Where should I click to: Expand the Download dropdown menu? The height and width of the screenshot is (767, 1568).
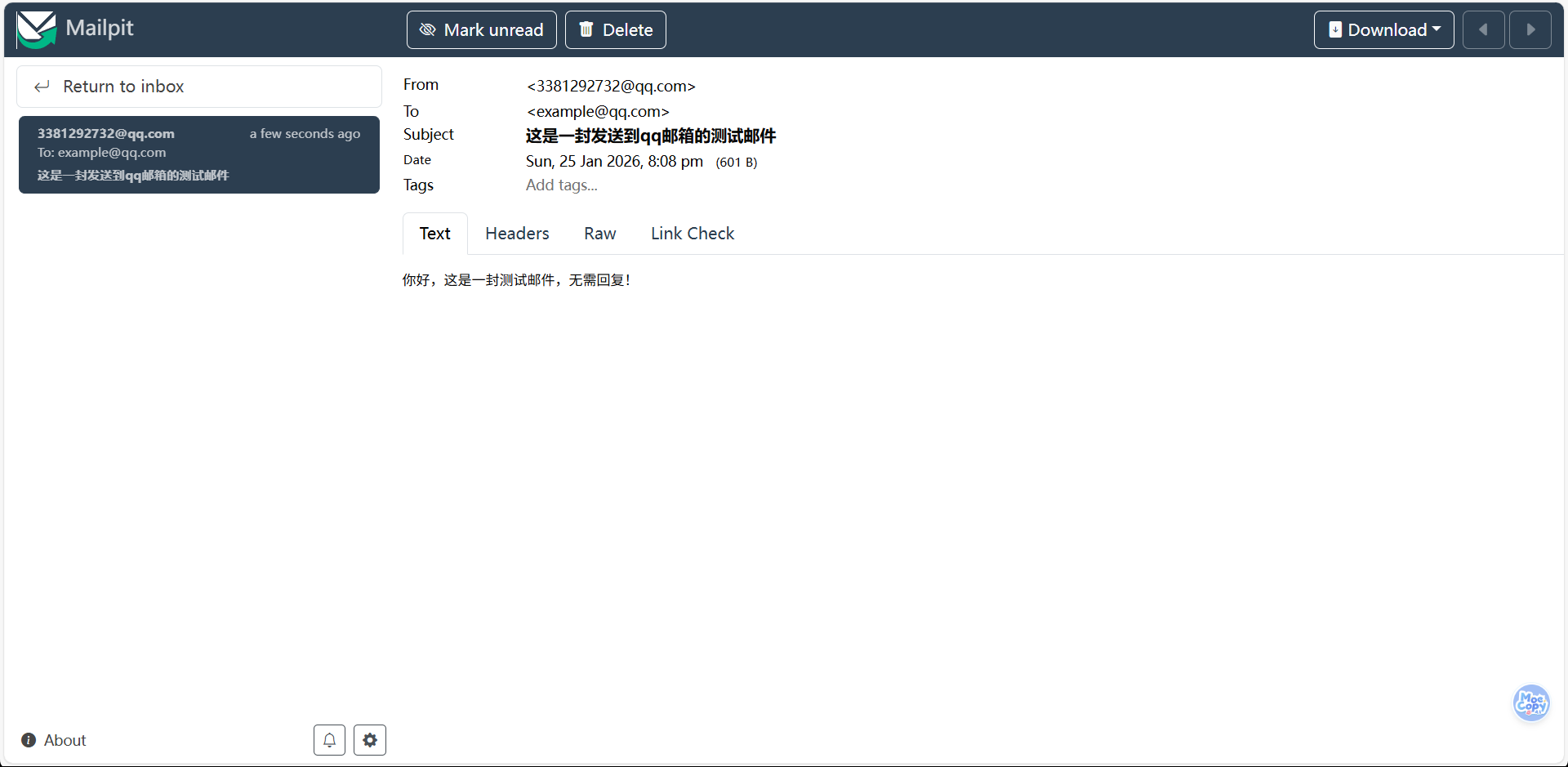point(1383,30)
